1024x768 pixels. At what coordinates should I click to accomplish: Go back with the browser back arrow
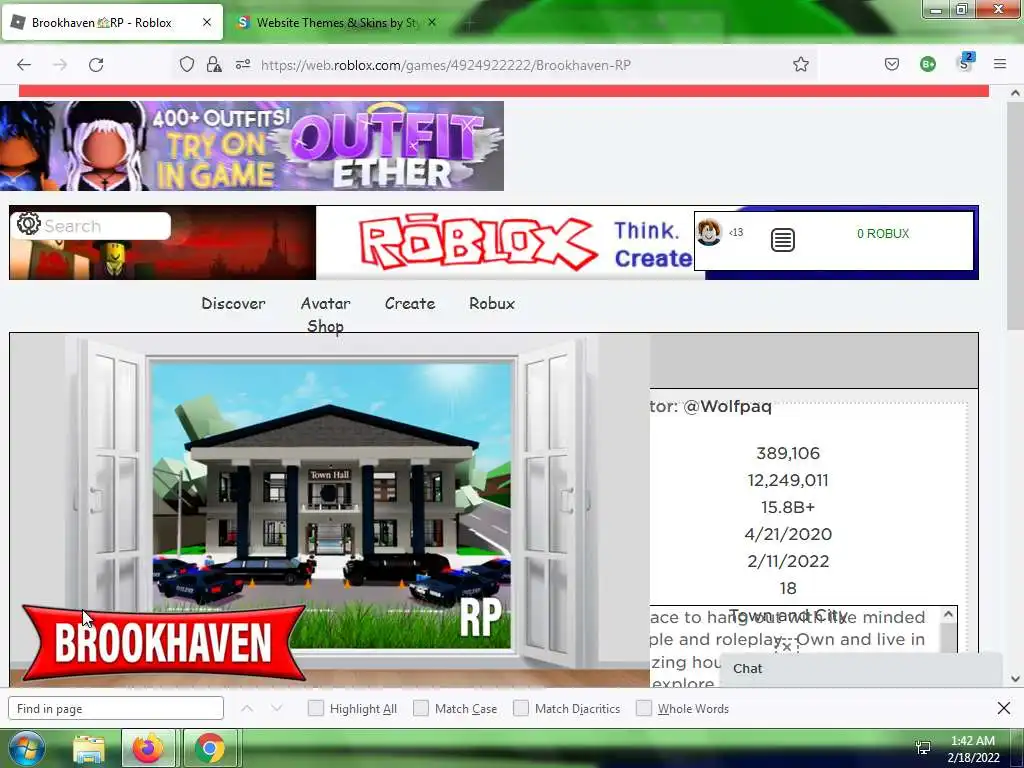tap(24, 65)
